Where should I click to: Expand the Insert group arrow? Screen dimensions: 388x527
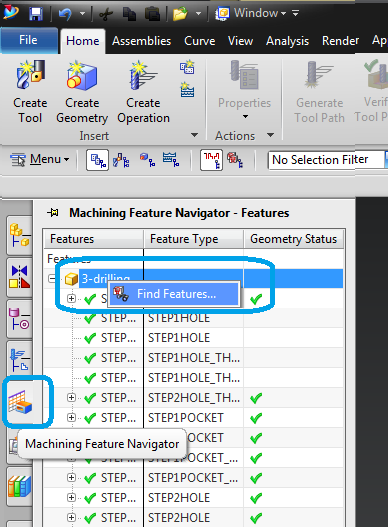coord(194,135)
